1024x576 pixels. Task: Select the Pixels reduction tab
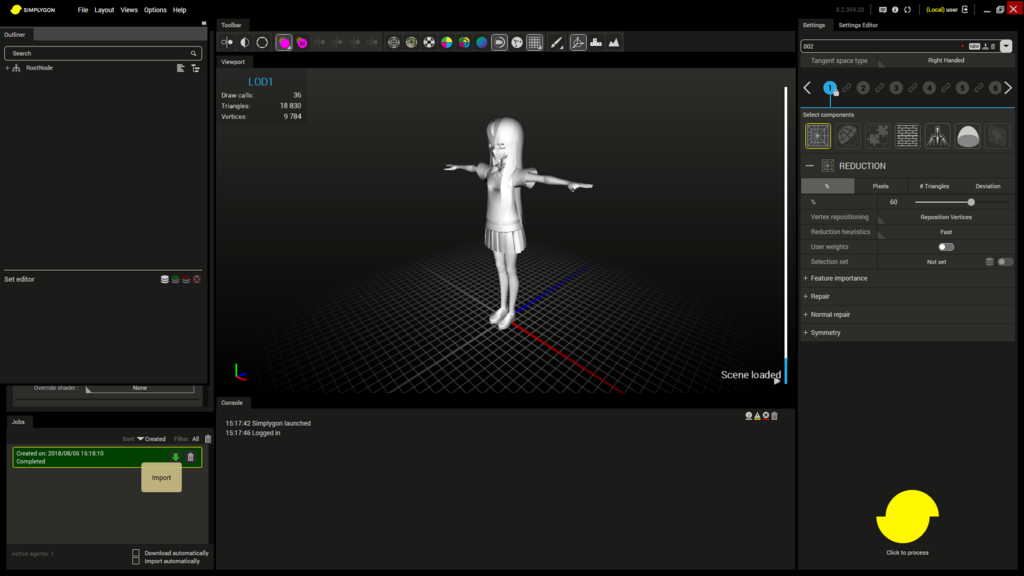pos(880,186)
